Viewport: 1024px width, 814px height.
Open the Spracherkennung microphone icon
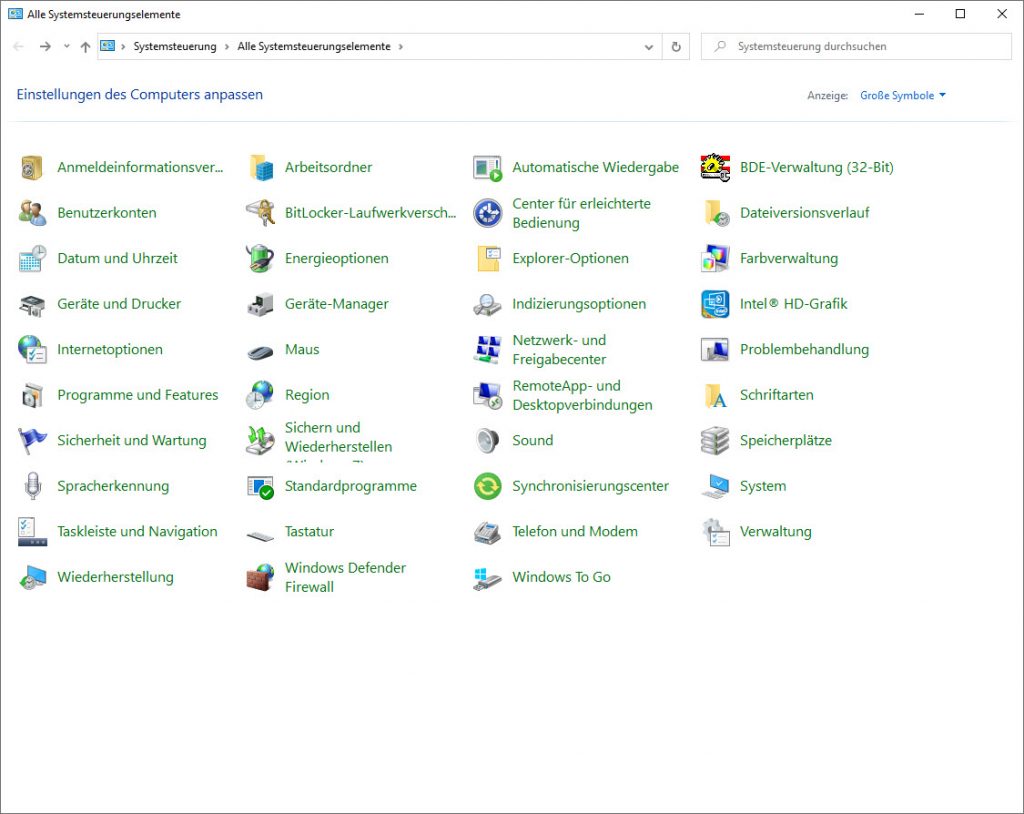(x=33, y=486)
